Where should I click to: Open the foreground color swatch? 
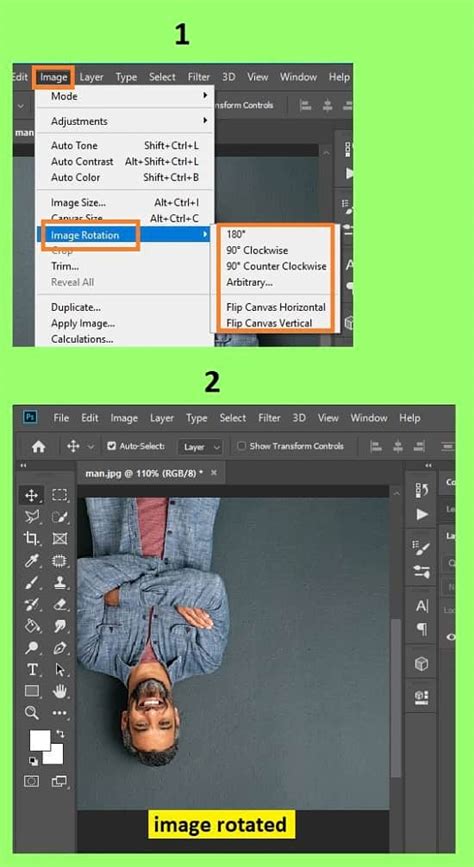pyautogui.click(x=40, y=740)
